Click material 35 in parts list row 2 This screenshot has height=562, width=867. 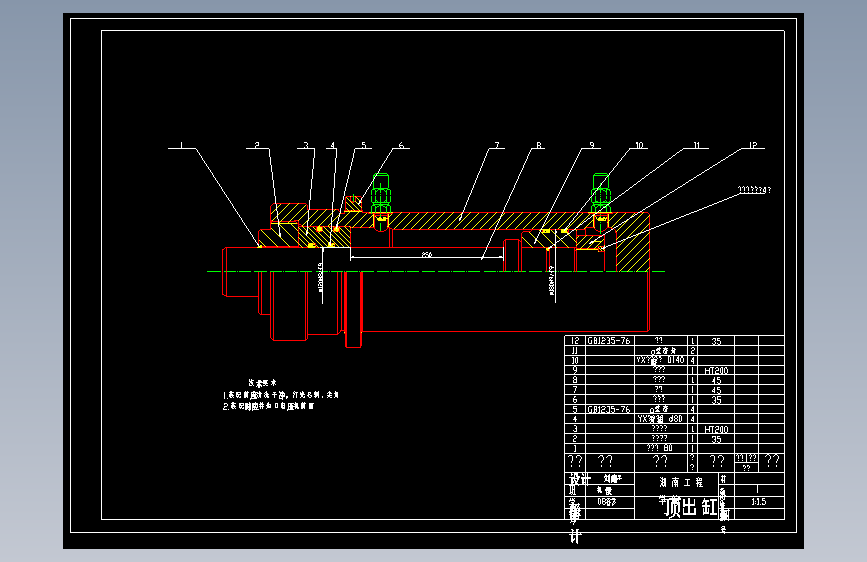[716, 439]
